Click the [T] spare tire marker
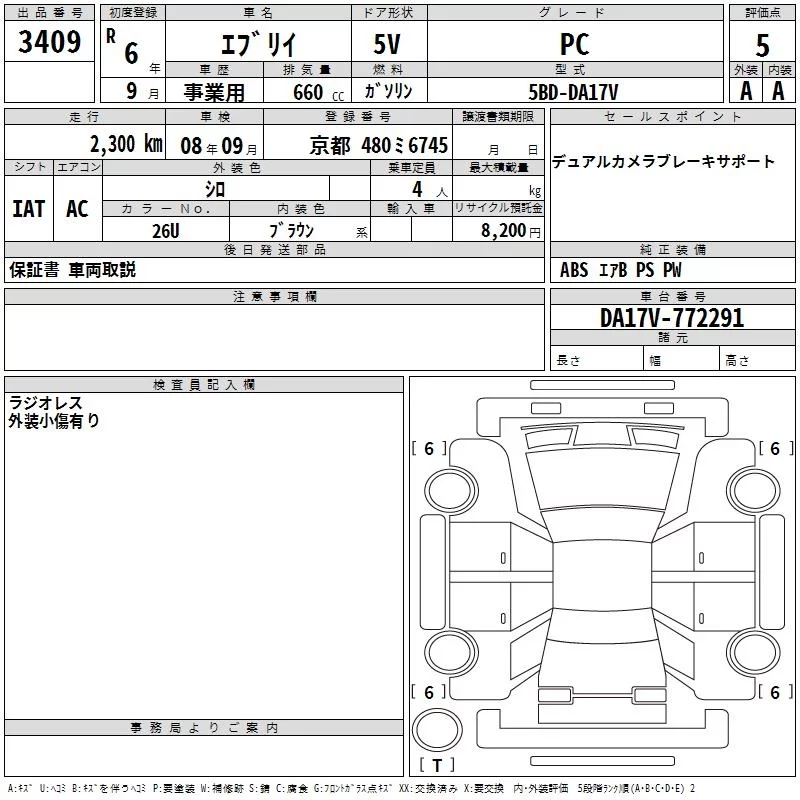 (437, 766)
